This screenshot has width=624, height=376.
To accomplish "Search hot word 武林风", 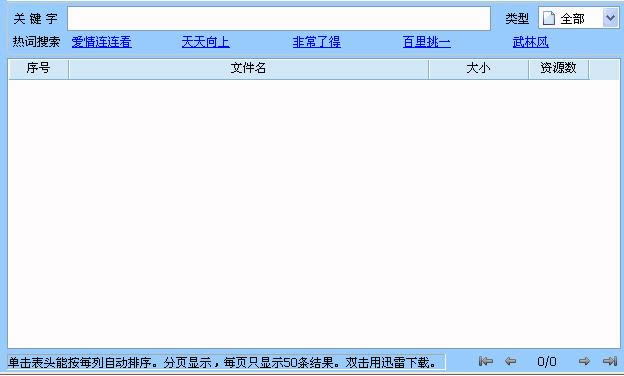I will click(x=530, y=42).
